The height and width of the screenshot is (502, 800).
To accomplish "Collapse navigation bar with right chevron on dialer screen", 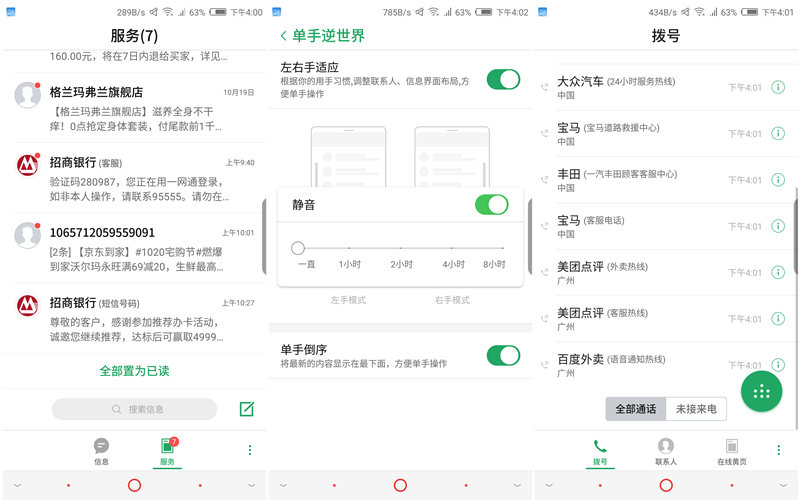I will [783, 485].
